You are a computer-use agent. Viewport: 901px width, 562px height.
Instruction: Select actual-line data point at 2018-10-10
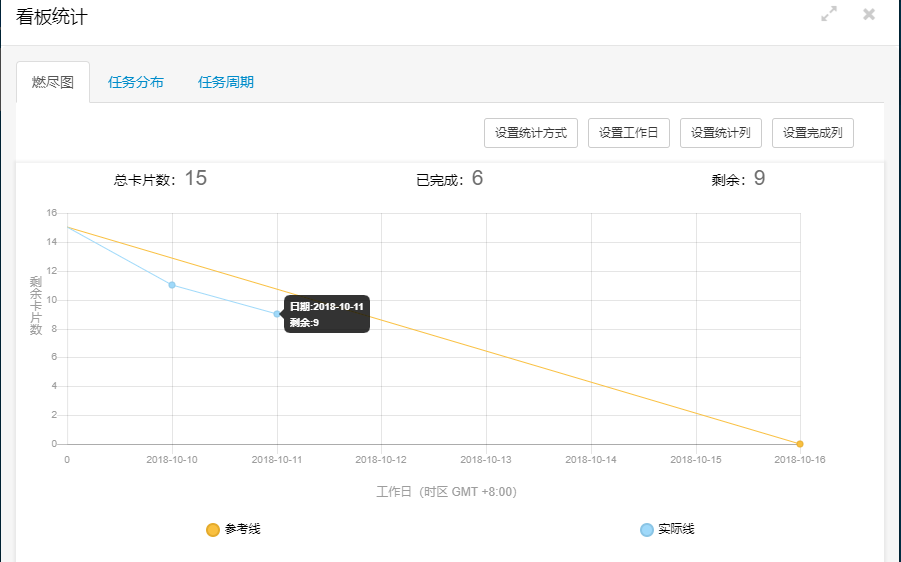tap(172, 285)
